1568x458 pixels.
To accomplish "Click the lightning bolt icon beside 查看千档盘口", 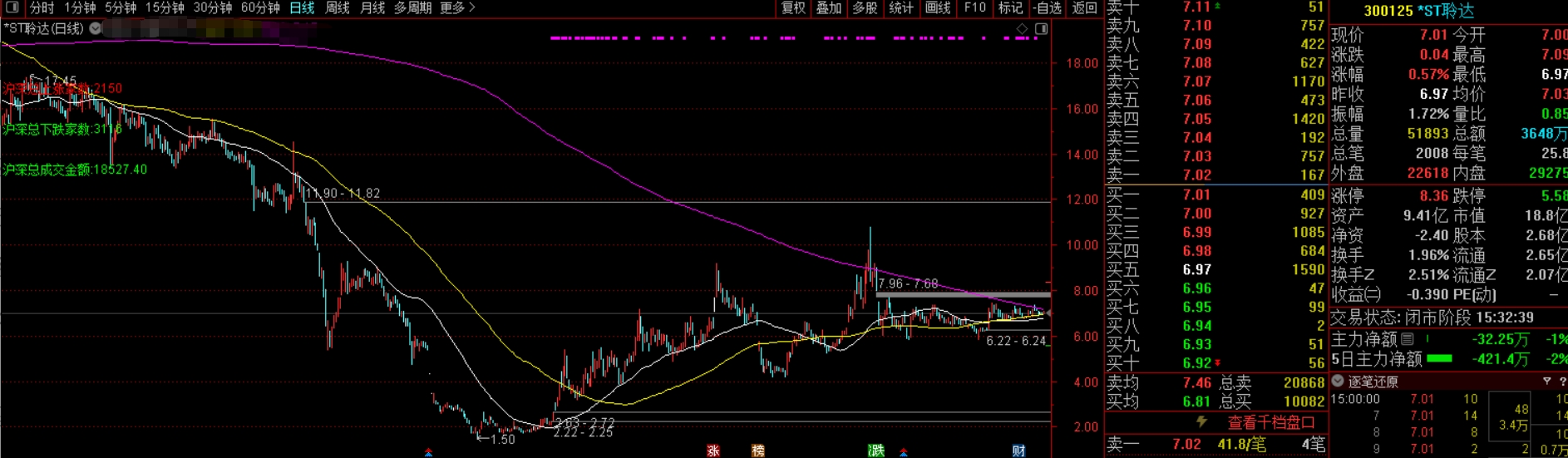I will click(x=1201, y=422).
